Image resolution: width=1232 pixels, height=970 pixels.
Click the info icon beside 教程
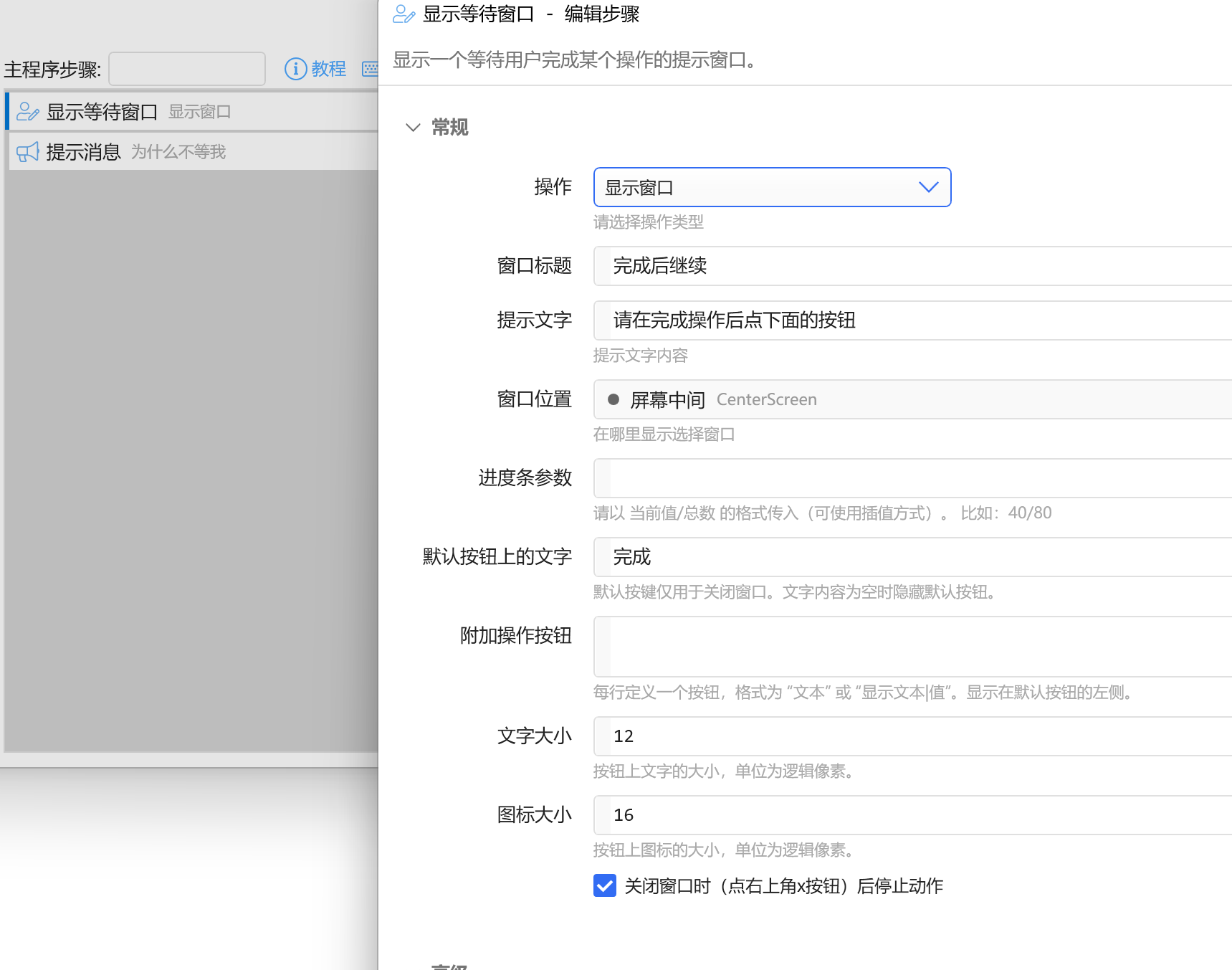295,69
